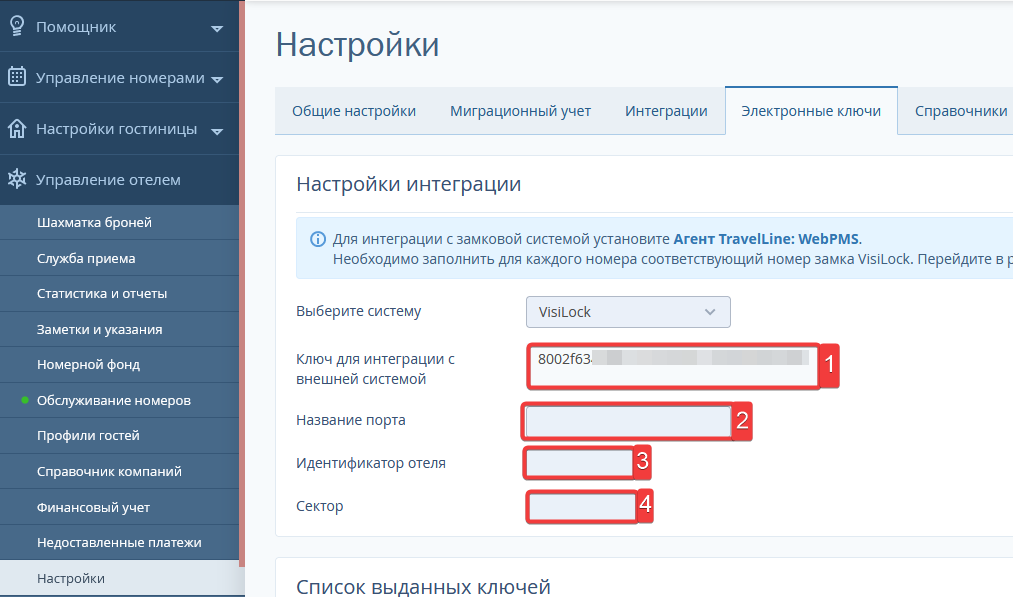Expand the Управление номерами menu arrow

[x=217, y=79]
